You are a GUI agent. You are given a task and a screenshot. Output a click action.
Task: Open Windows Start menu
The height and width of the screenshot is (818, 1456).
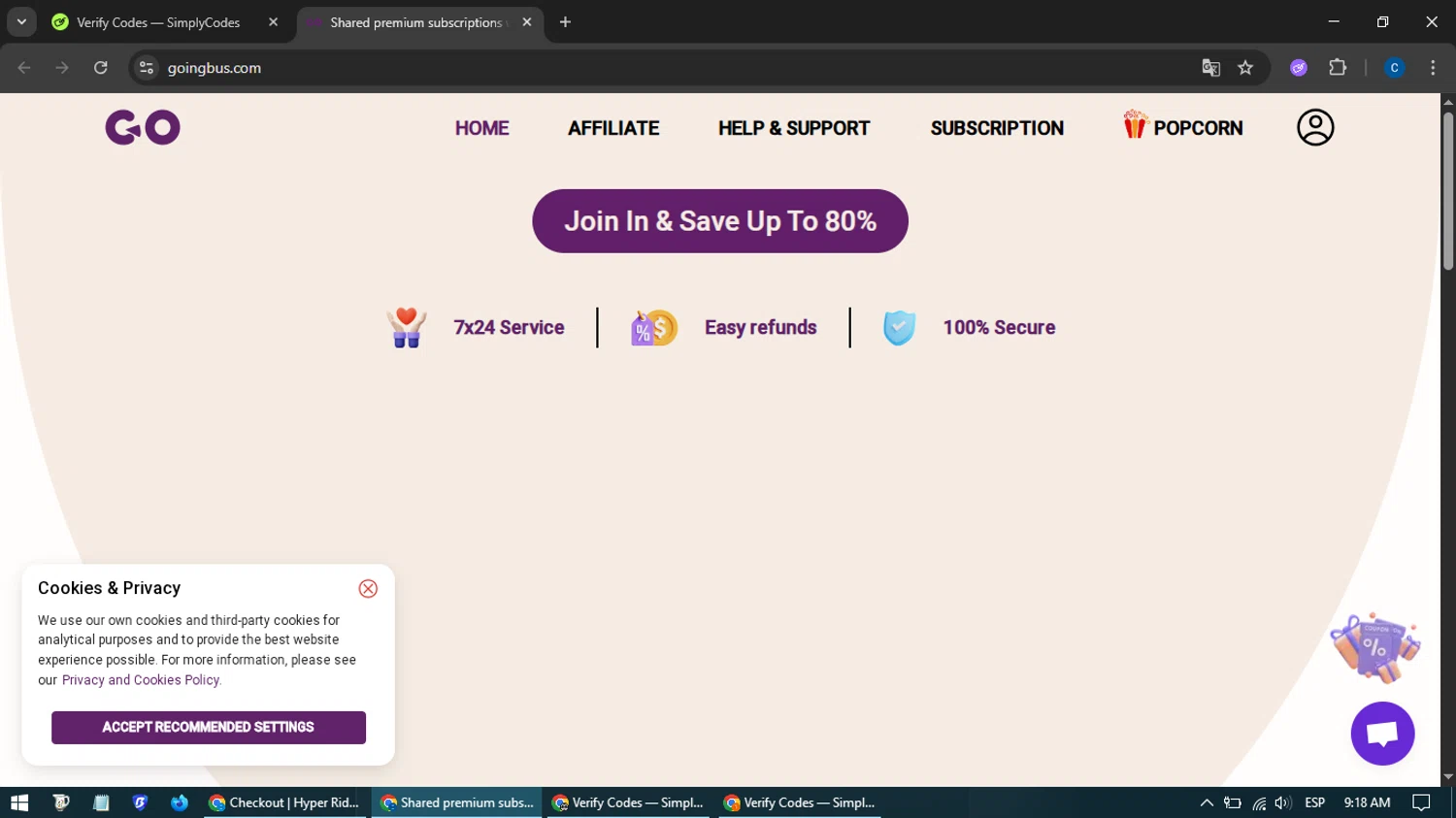[x=19, y=802]
